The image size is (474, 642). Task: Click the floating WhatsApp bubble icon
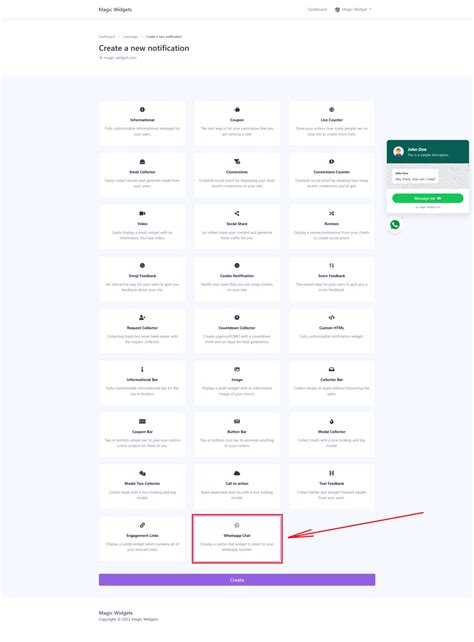[x=395, y=224]
